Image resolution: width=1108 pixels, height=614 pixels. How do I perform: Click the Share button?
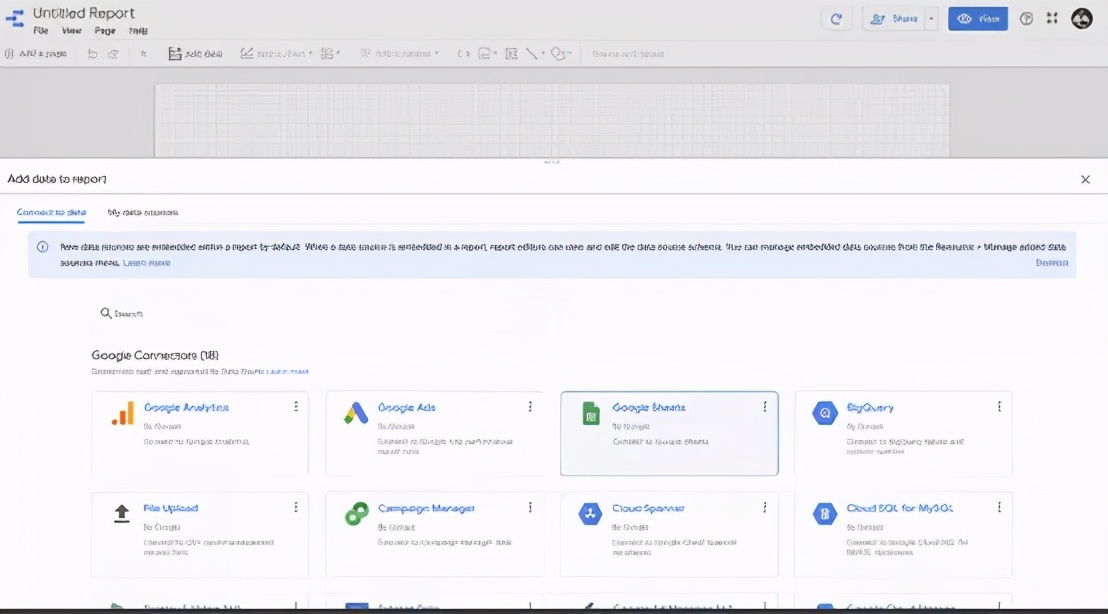(894, 19)
